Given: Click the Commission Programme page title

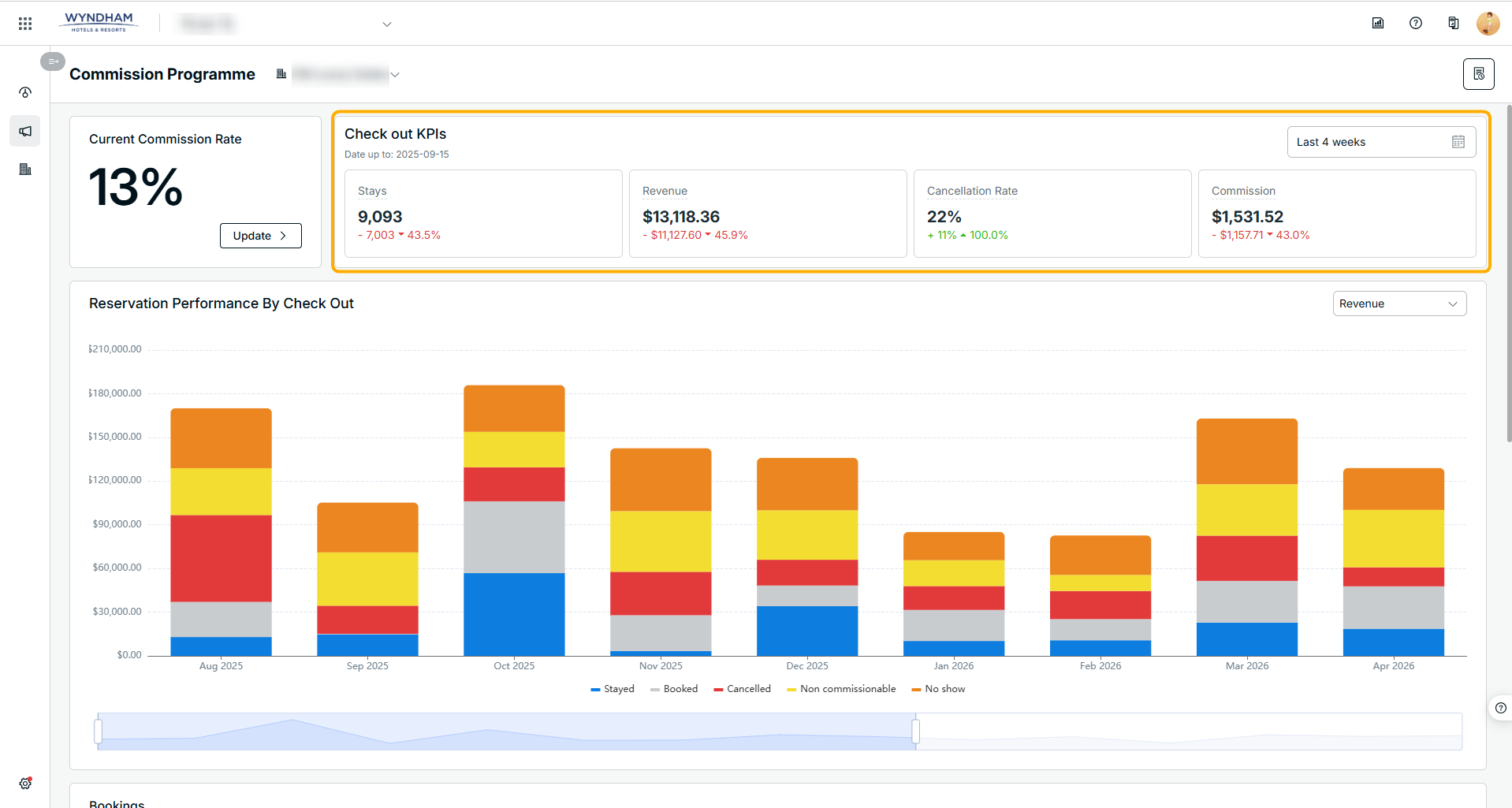Looking at the screenshot, I should coord(162,74).
